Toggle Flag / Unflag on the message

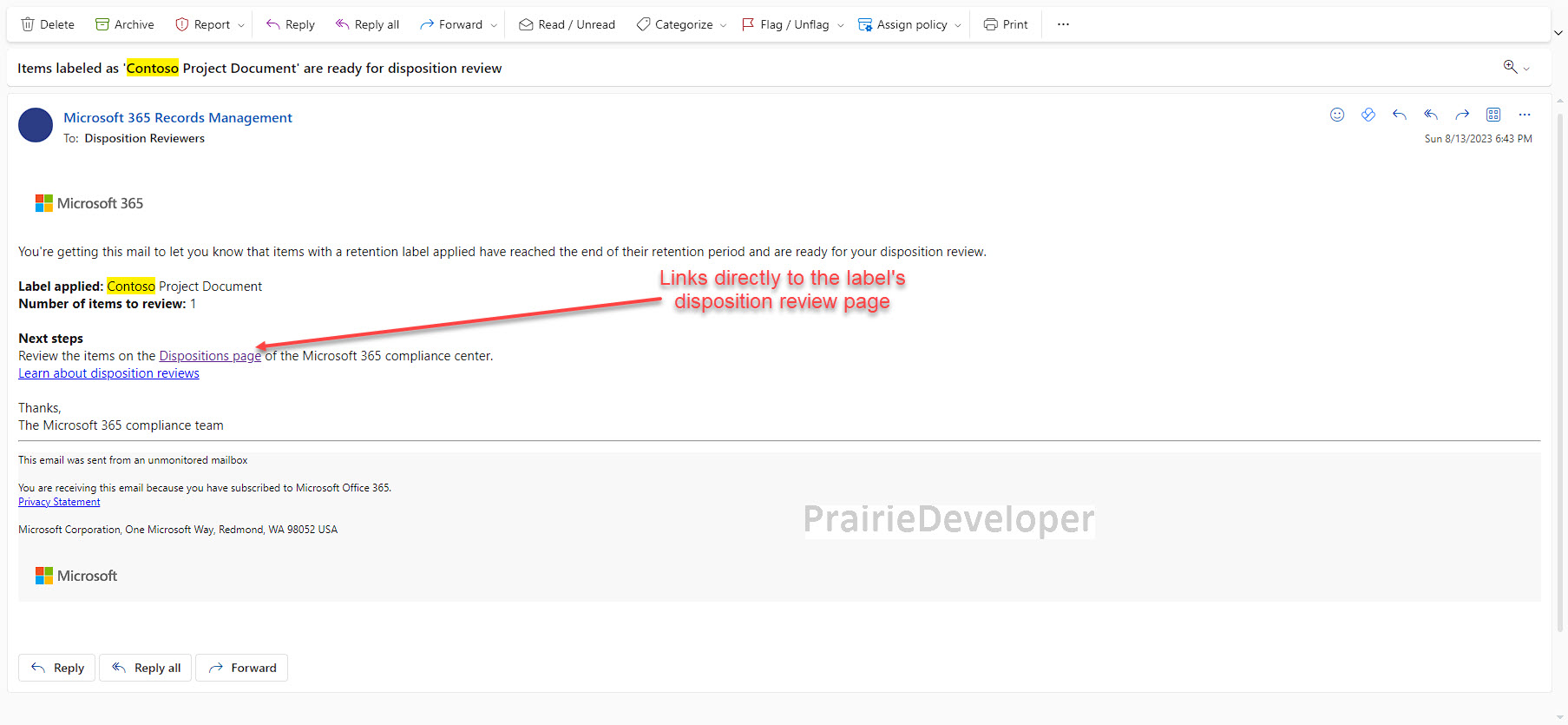(785, 24)
